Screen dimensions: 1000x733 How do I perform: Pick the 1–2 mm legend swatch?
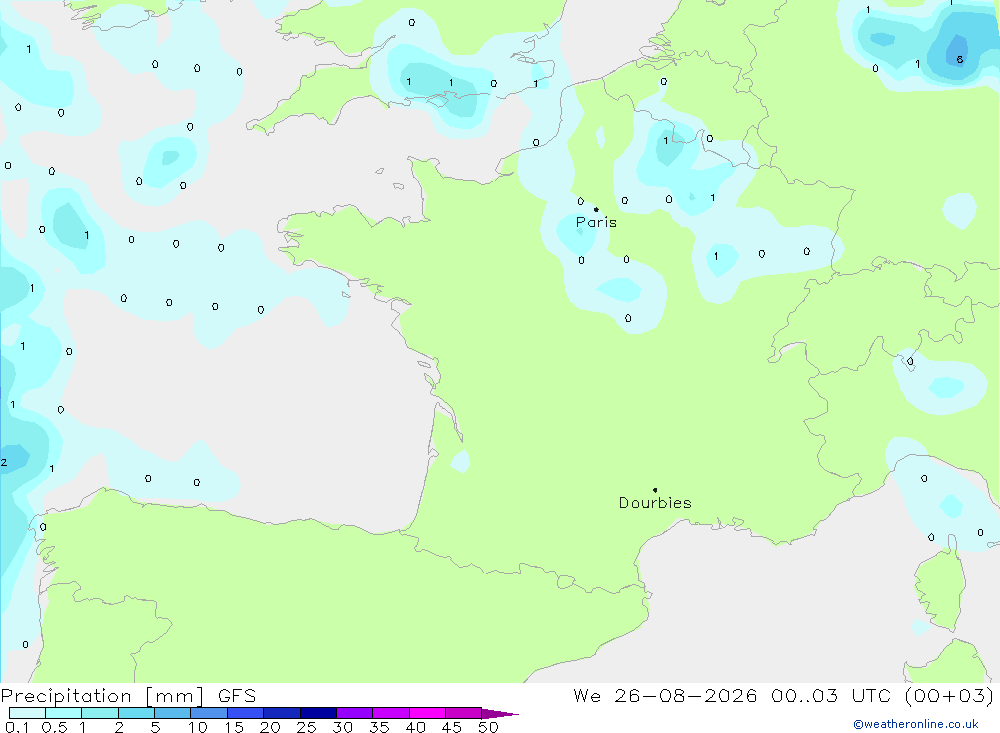pyautogui.click(x=99, y=713)
